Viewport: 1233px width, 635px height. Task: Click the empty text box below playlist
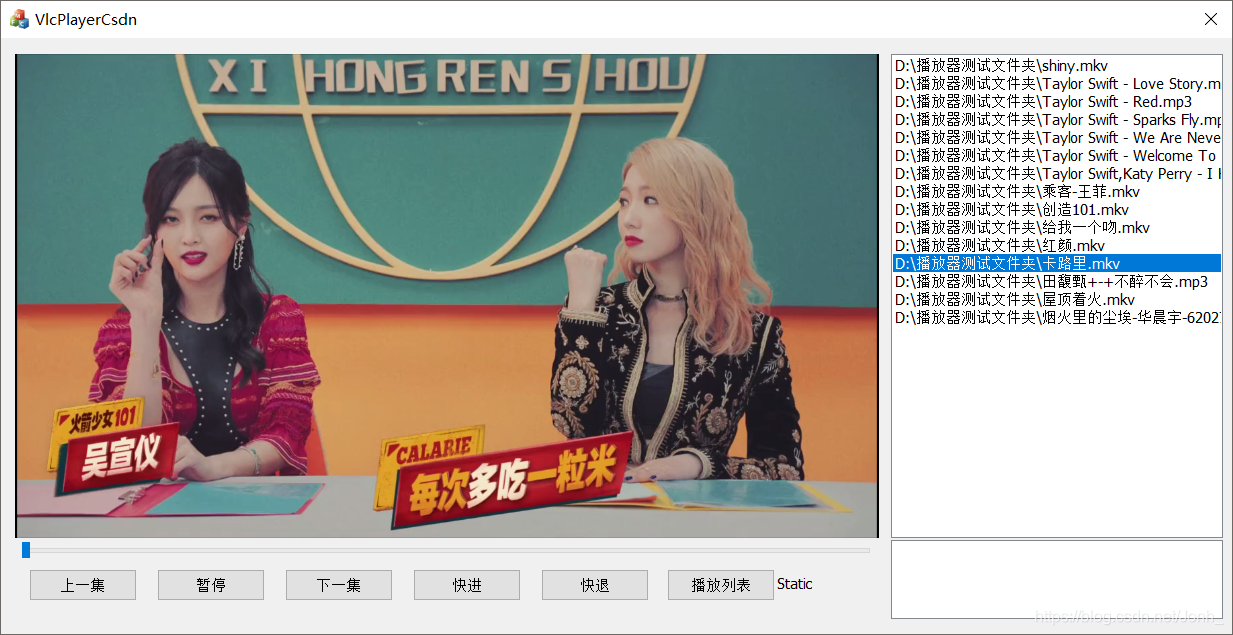(x=1057, y=580)
